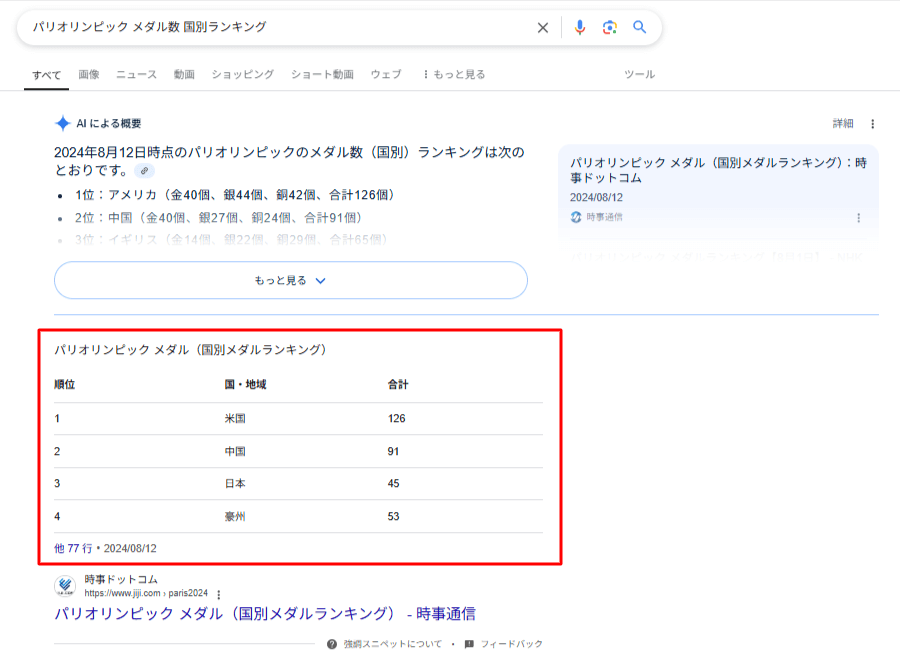Click total value 45 in the table
Viewport: 900px width, 654px height.
point(393,483)
